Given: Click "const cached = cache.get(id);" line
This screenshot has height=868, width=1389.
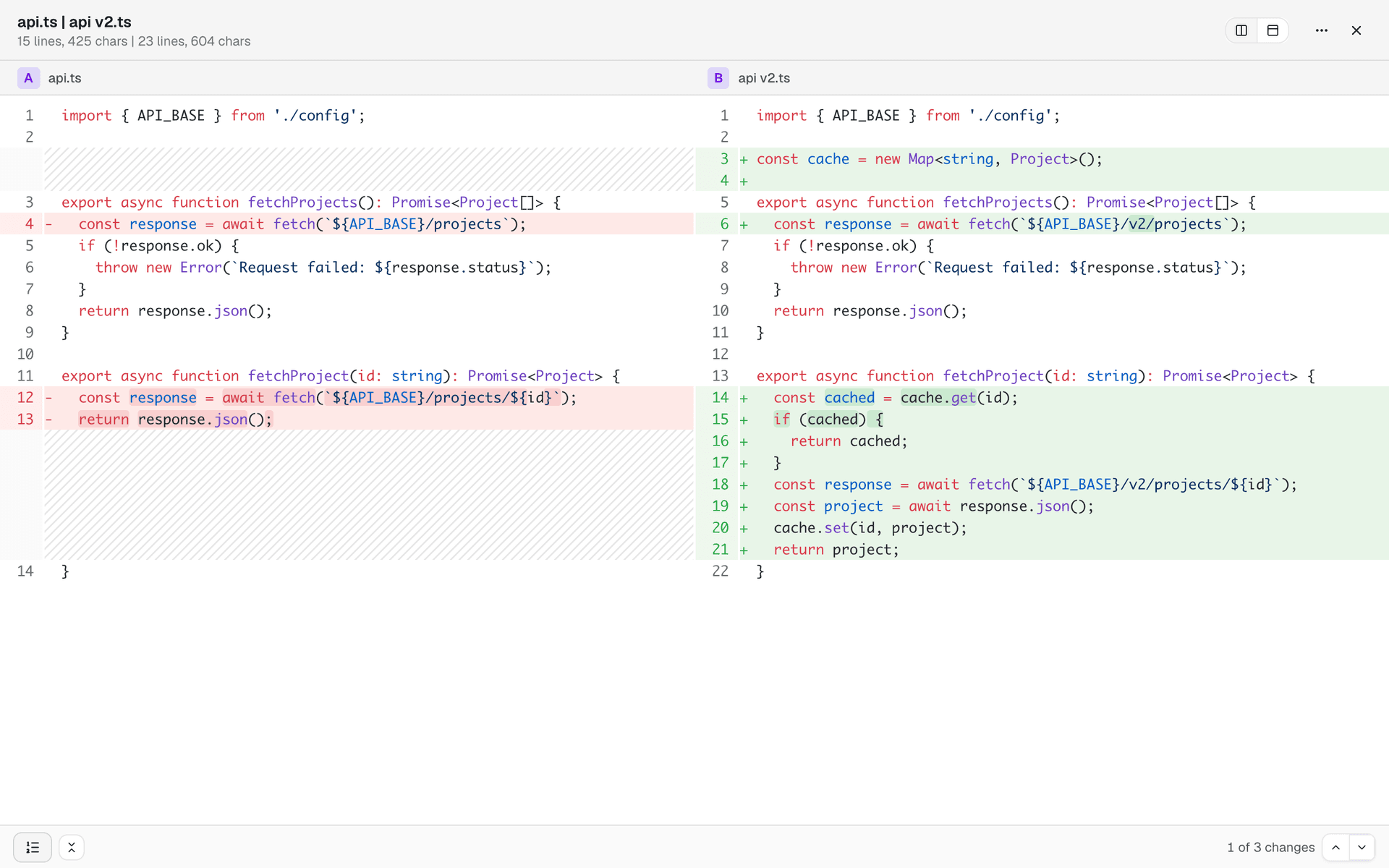Looking at the screenshot, I should pos(896,398).
